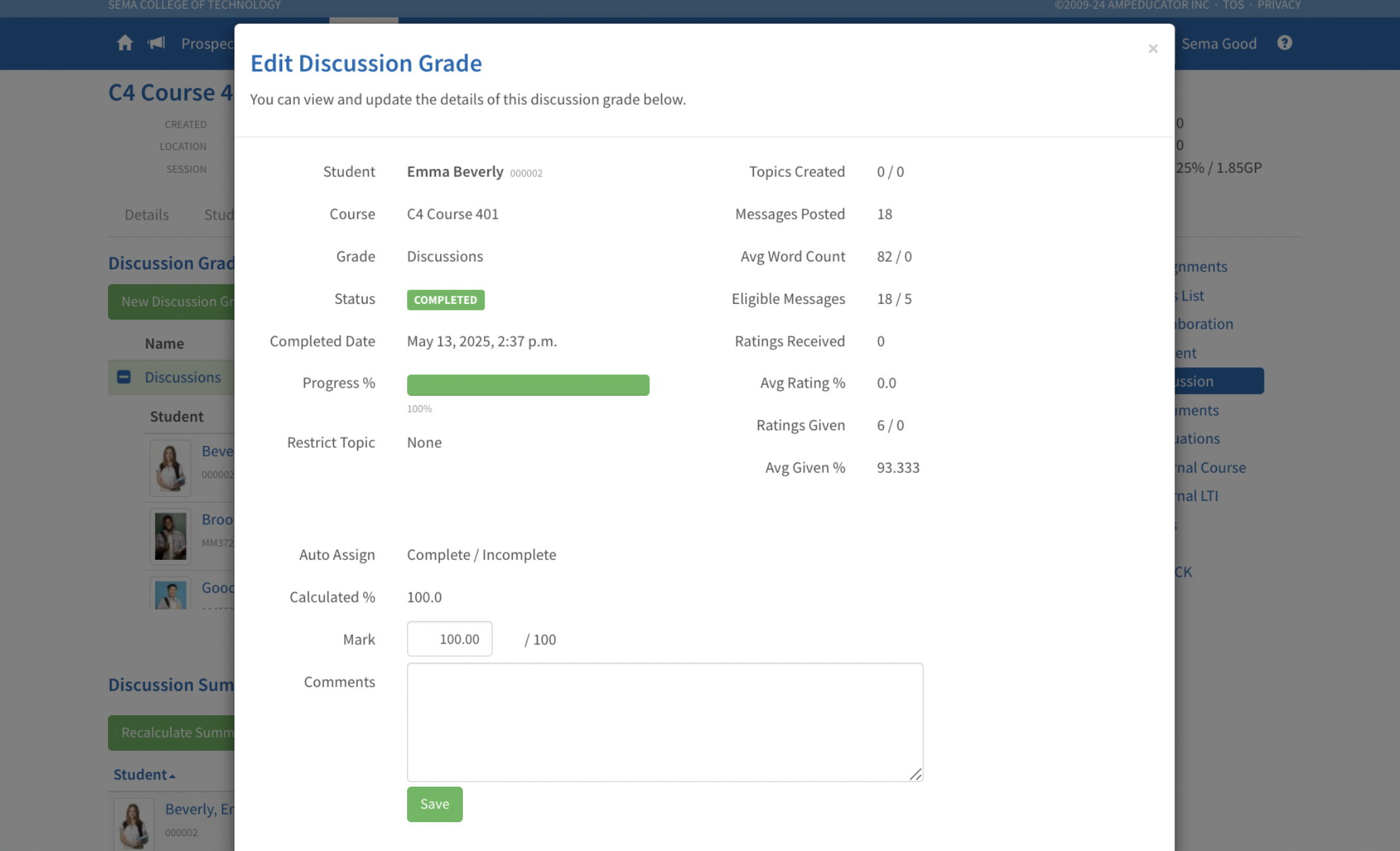Click into the Mark input field

450,639
